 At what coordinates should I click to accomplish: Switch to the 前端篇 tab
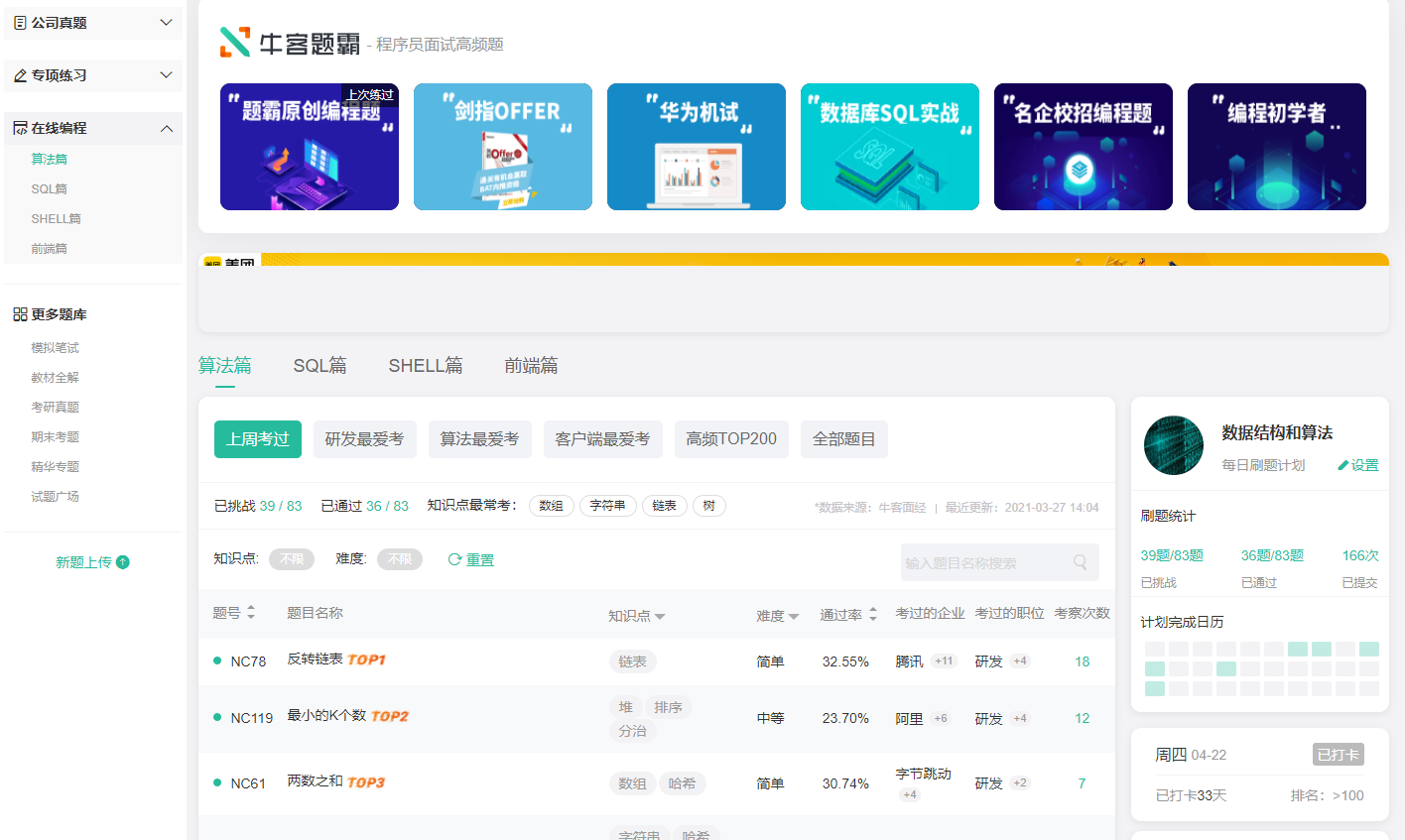[534, 365]
